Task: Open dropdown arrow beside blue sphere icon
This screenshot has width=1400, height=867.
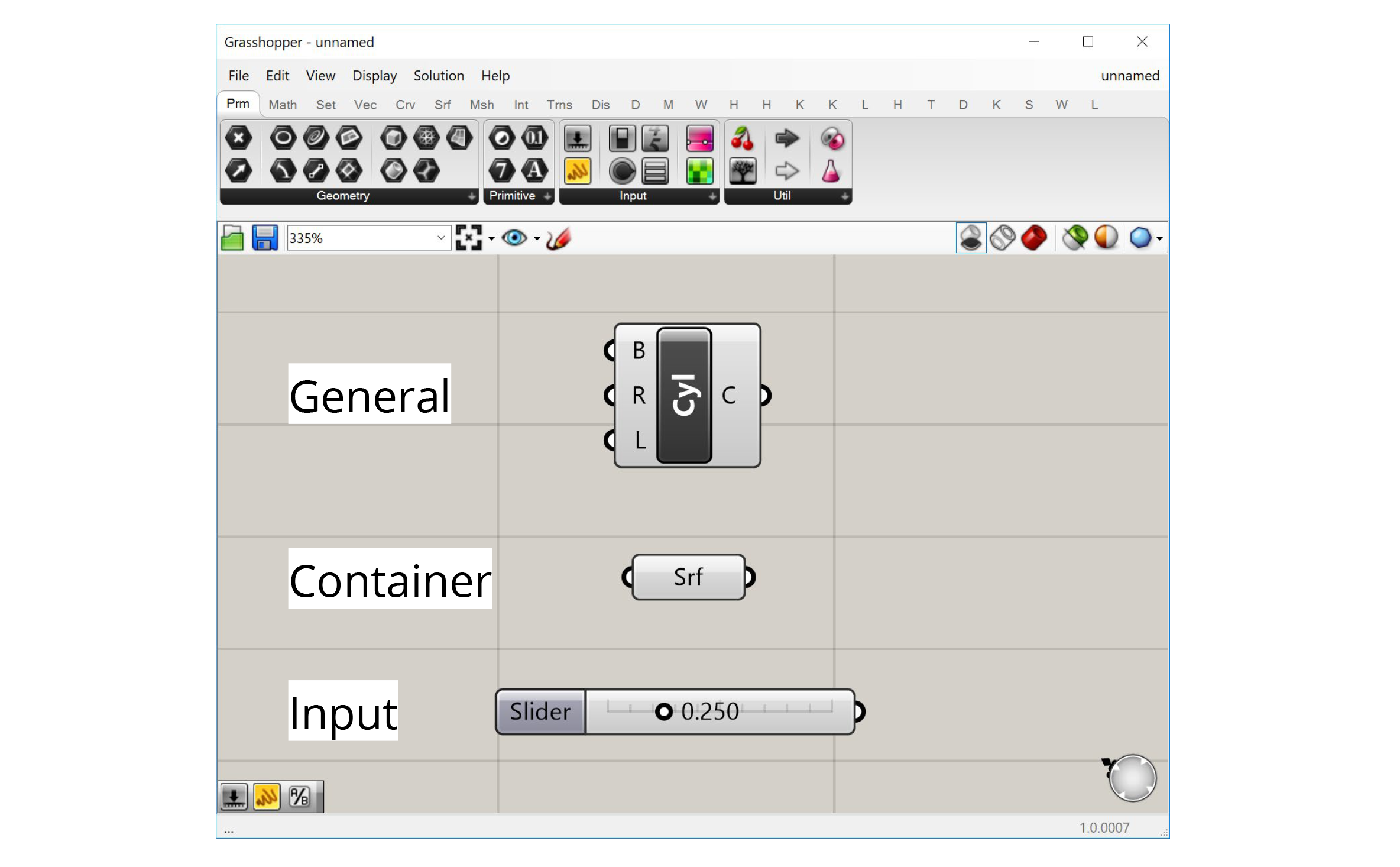Action: 1159,239
